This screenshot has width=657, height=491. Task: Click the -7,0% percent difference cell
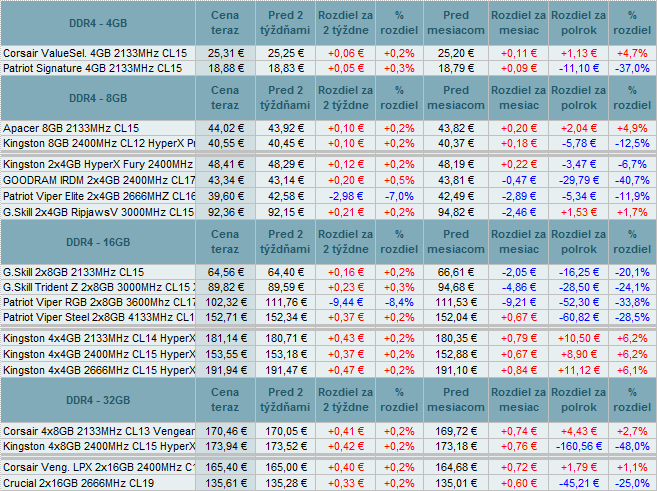point(399,196)
